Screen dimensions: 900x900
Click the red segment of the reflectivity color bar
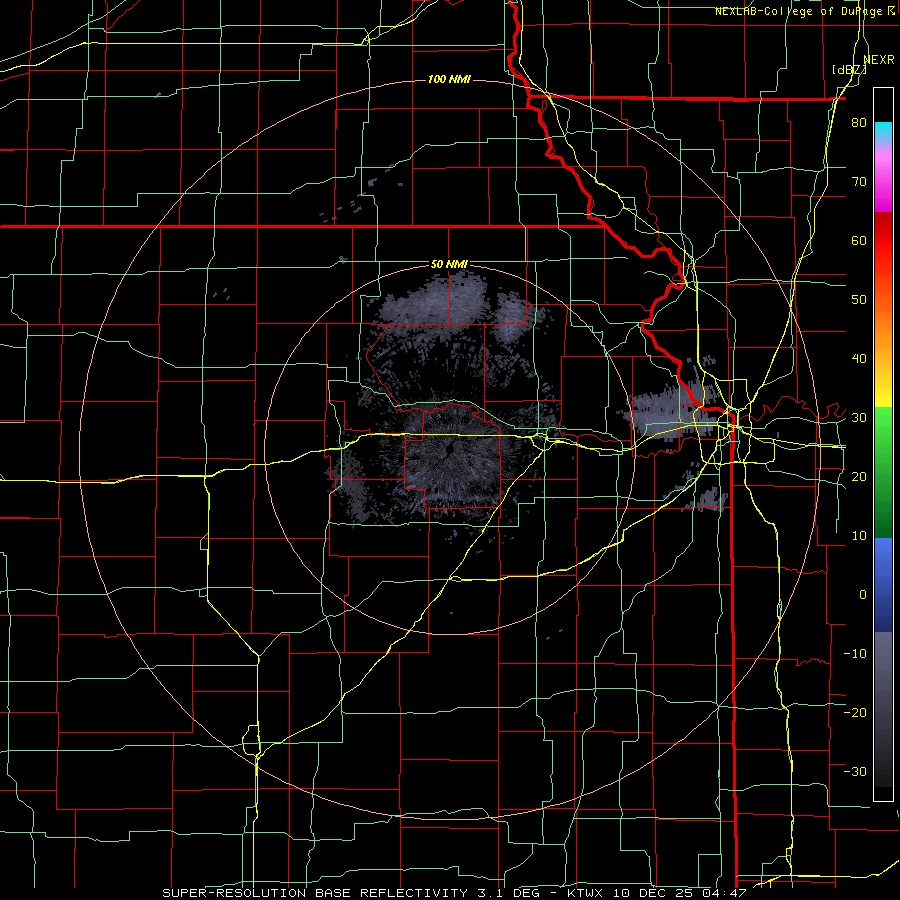883,241
